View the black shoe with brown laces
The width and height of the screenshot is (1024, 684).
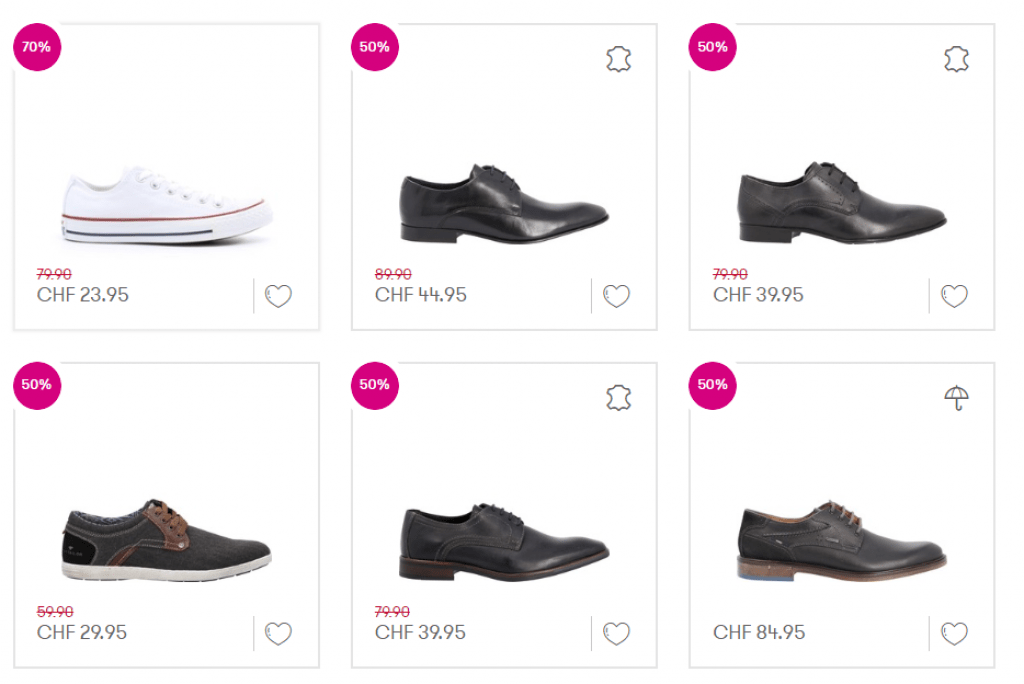click(x=842, y=540)
